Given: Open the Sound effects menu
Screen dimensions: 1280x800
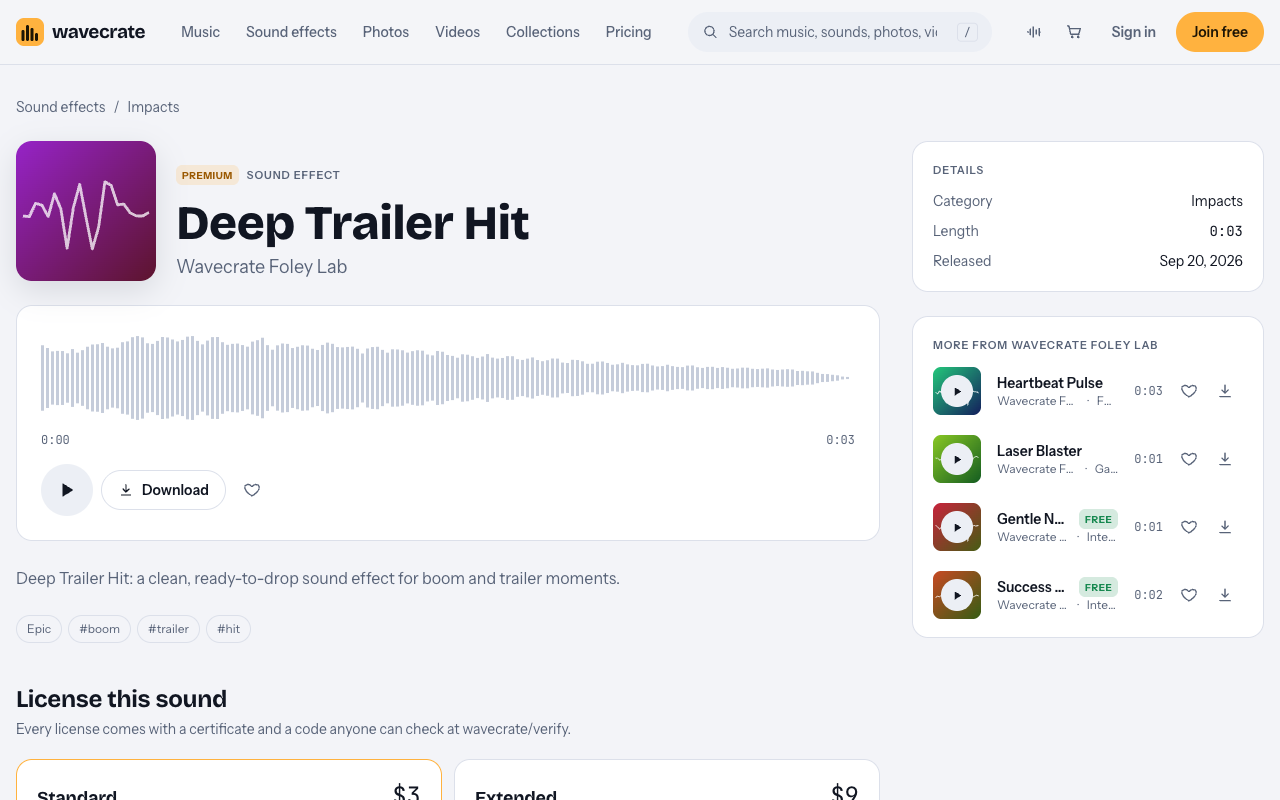Looking at the screenshot, I should click(x=291, y=32).
